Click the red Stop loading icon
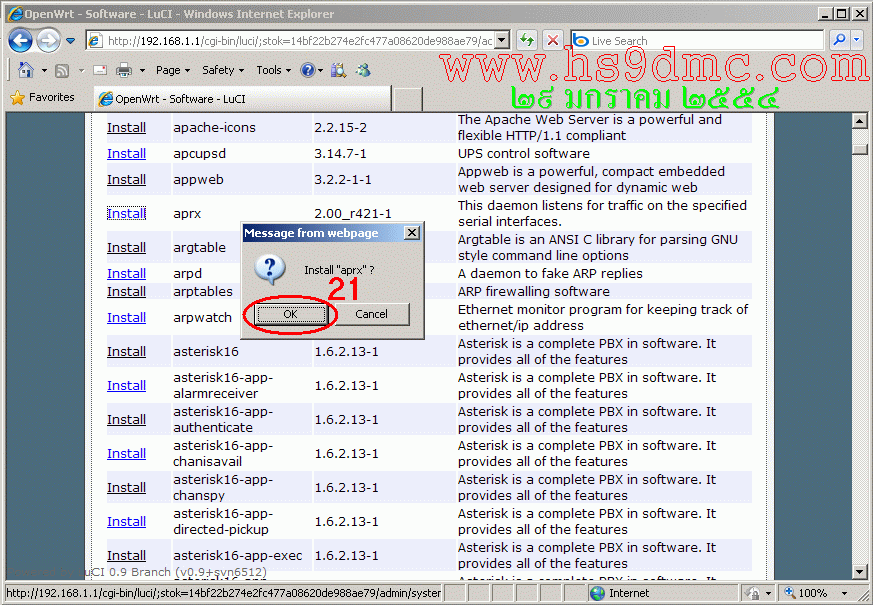Viewport: 873px width, 605px height. (x=552, y=40)
